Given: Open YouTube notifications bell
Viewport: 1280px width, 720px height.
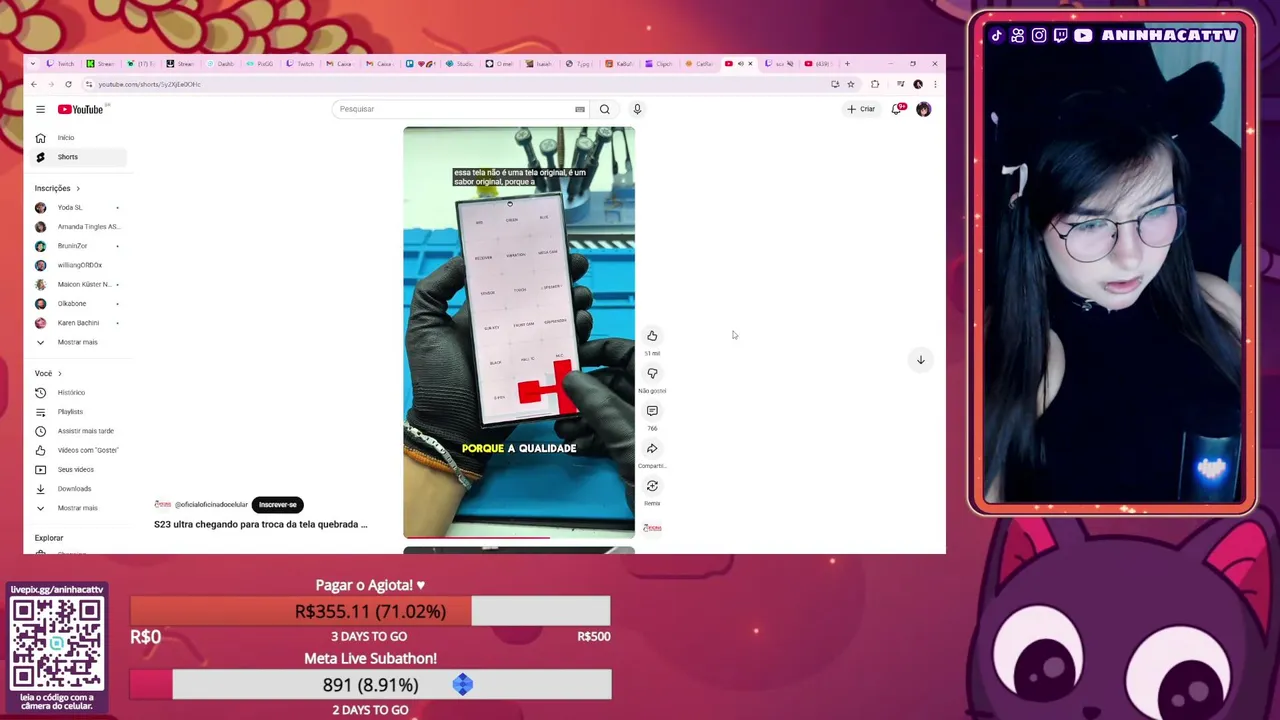Looking at the screenshot, I should pos(897,109).
